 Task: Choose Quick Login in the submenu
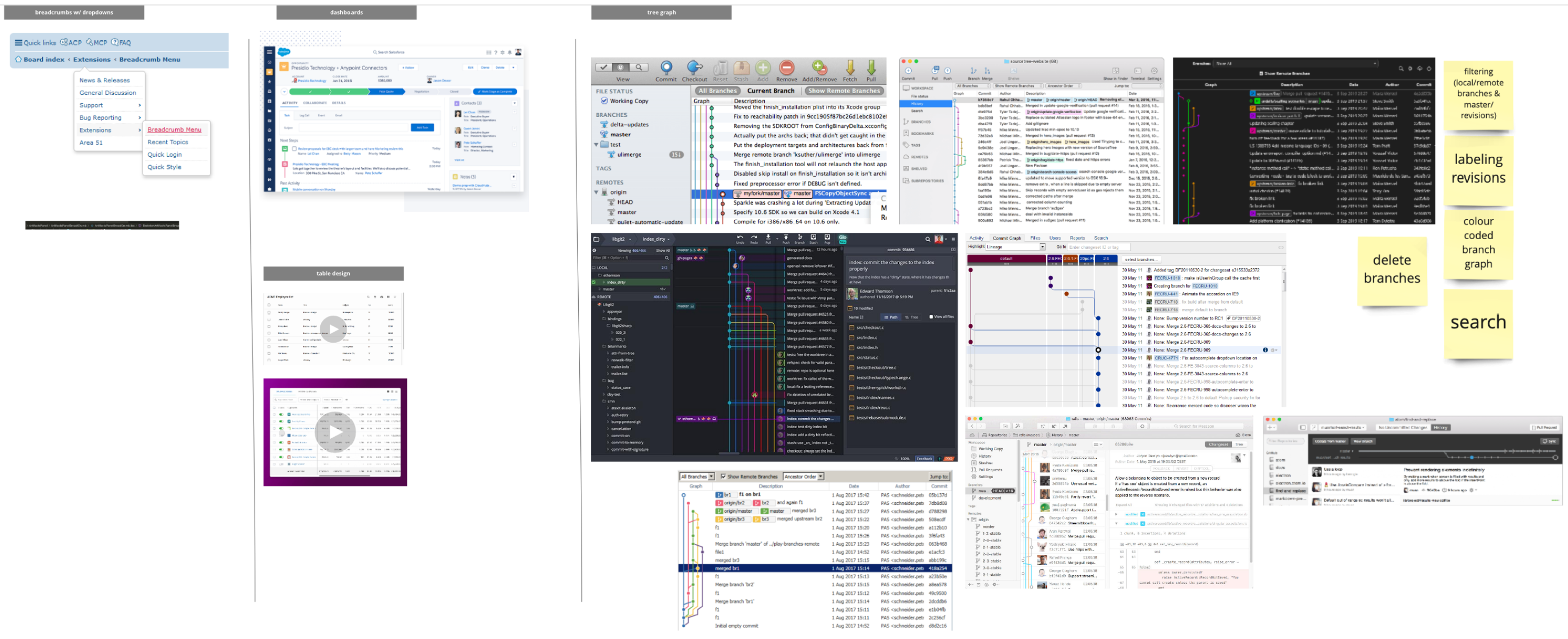[x=164, y=155]
